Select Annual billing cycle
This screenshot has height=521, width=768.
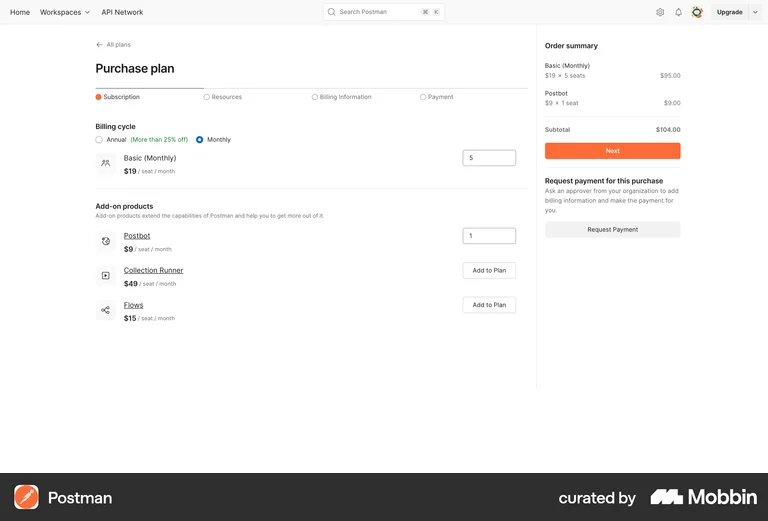coord(99,140)
